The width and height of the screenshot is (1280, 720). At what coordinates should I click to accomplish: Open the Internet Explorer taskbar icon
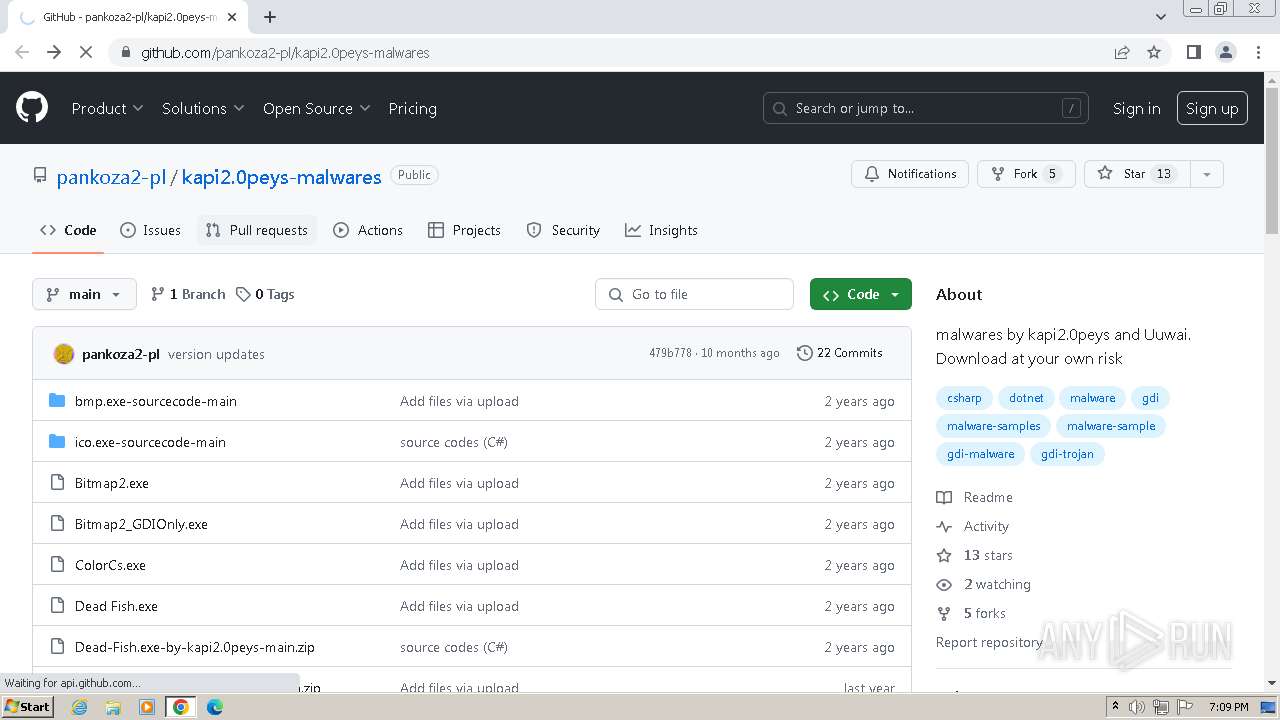click(80, 707)
